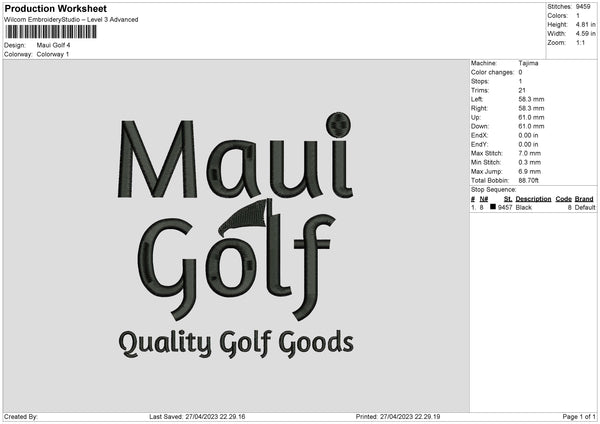The image size is (600, 424).
Task: Click the 'Maui' embroidered word
Action: (235, 156)
